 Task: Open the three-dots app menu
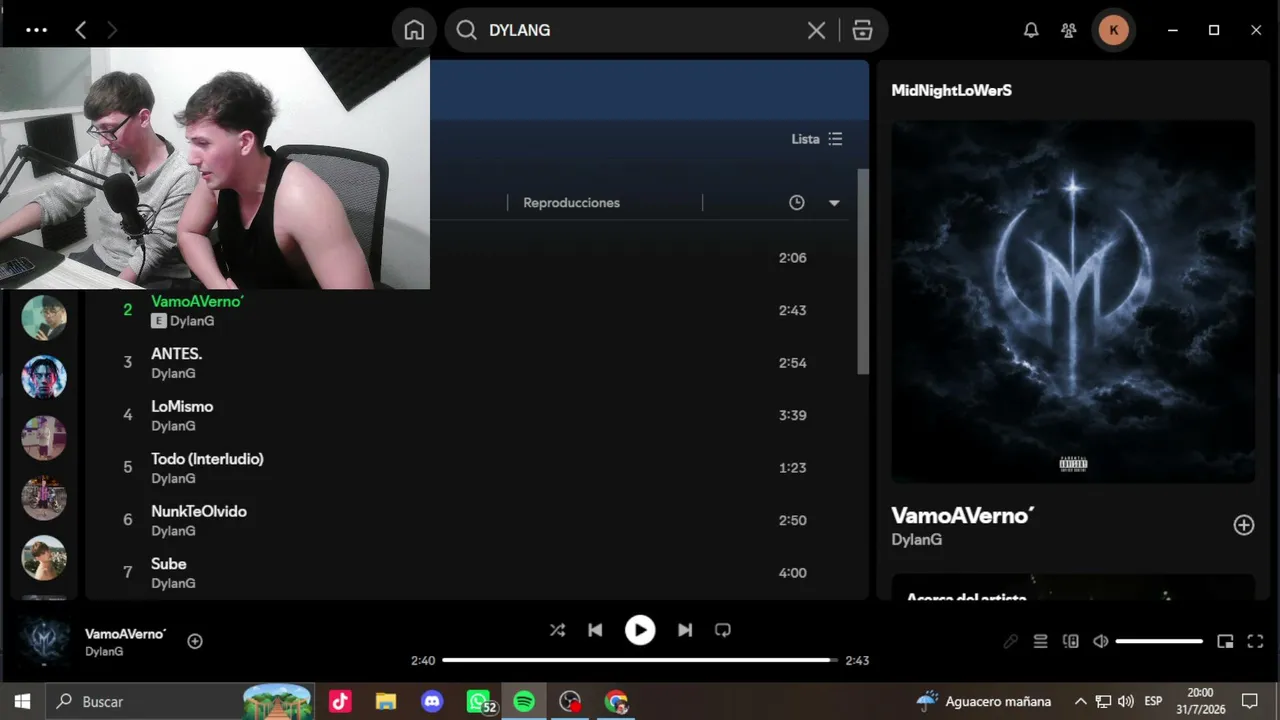point(36,30)
